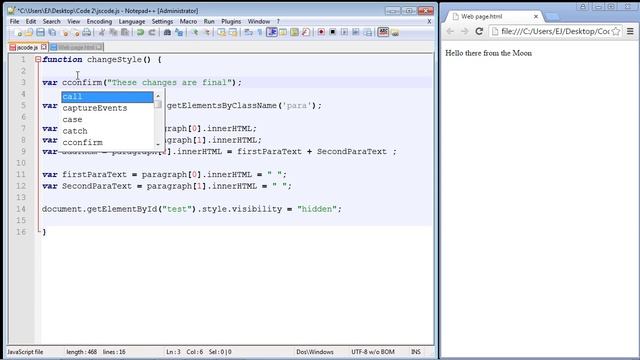The width and height of the screenshot is (640, 360).
Task: Start macro recording with red dot icon
Action: coord(321,32)
